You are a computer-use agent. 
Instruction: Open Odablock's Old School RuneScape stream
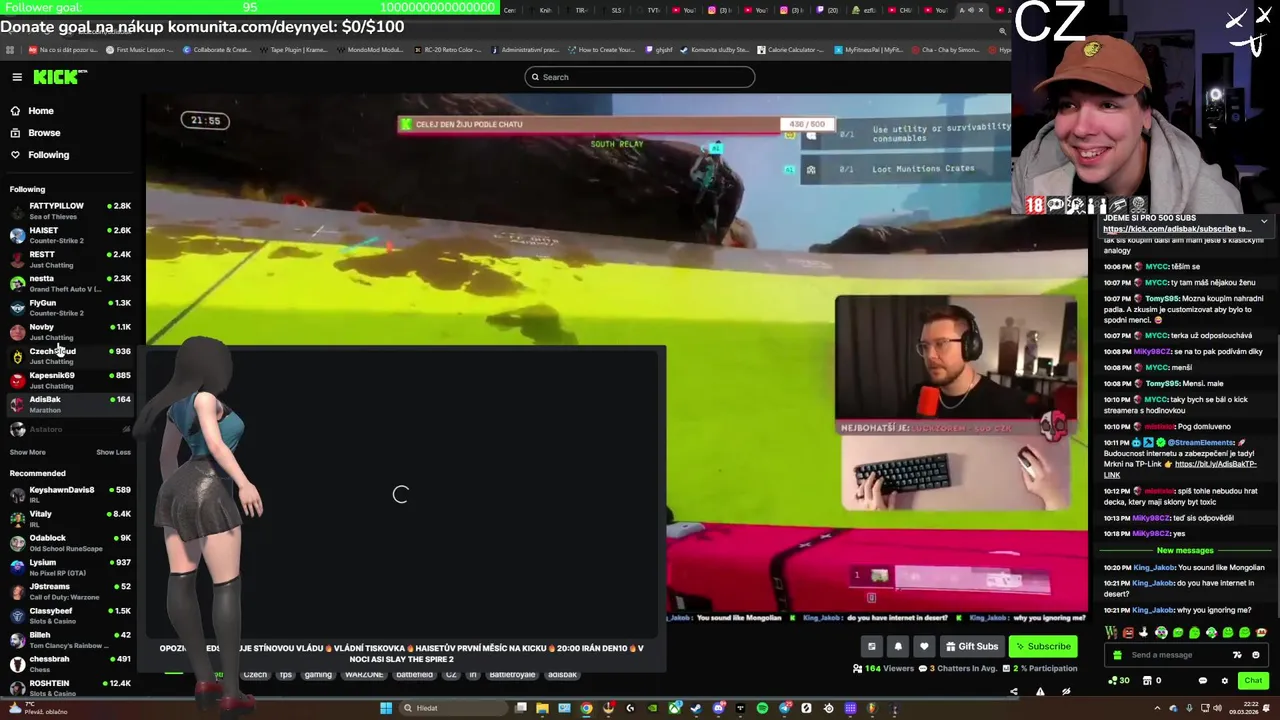pos(70,542)
